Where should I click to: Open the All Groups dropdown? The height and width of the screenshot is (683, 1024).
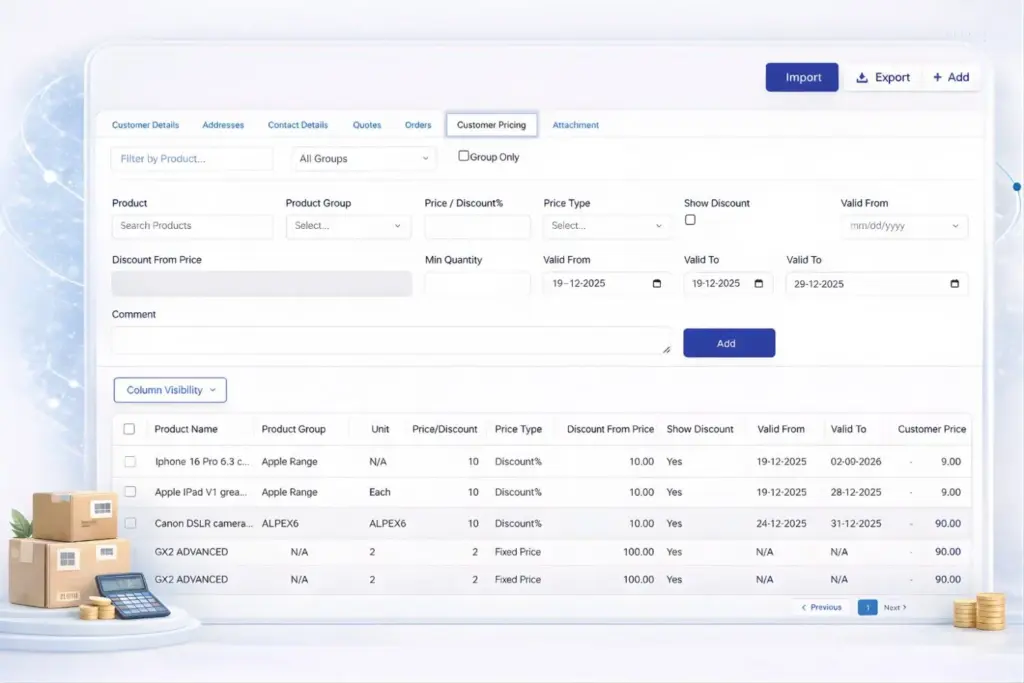(363, 158)
